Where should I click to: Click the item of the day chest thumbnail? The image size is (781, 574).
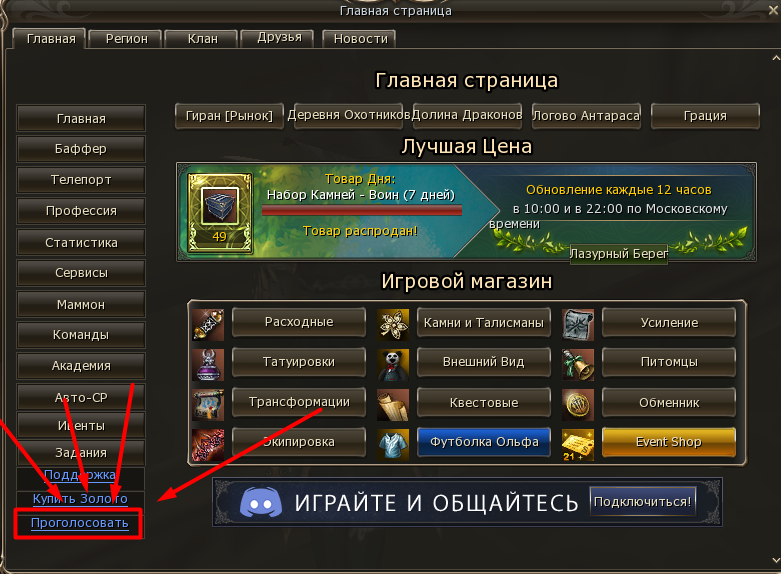pyautogui.click(x=220, y=213)
